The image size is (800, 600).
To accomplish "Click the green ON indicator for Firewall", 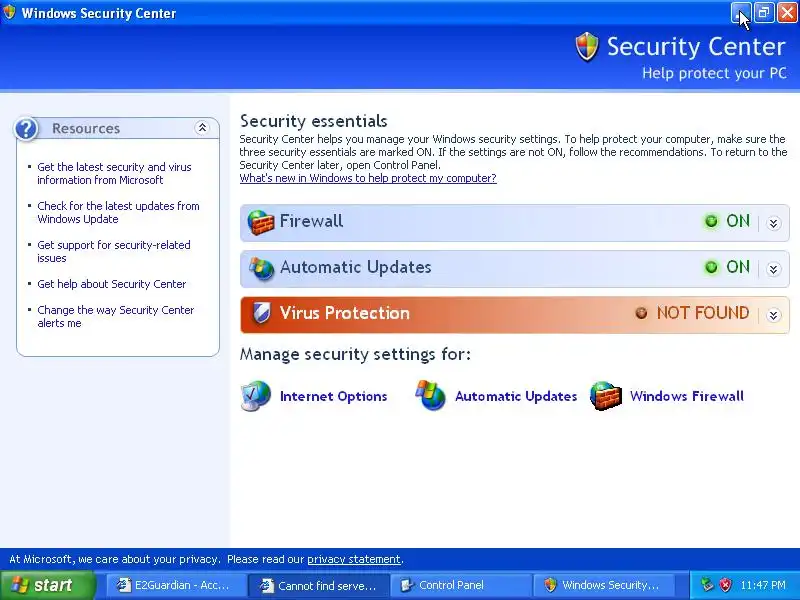I will pyautogui.click(x=711, y=221).
